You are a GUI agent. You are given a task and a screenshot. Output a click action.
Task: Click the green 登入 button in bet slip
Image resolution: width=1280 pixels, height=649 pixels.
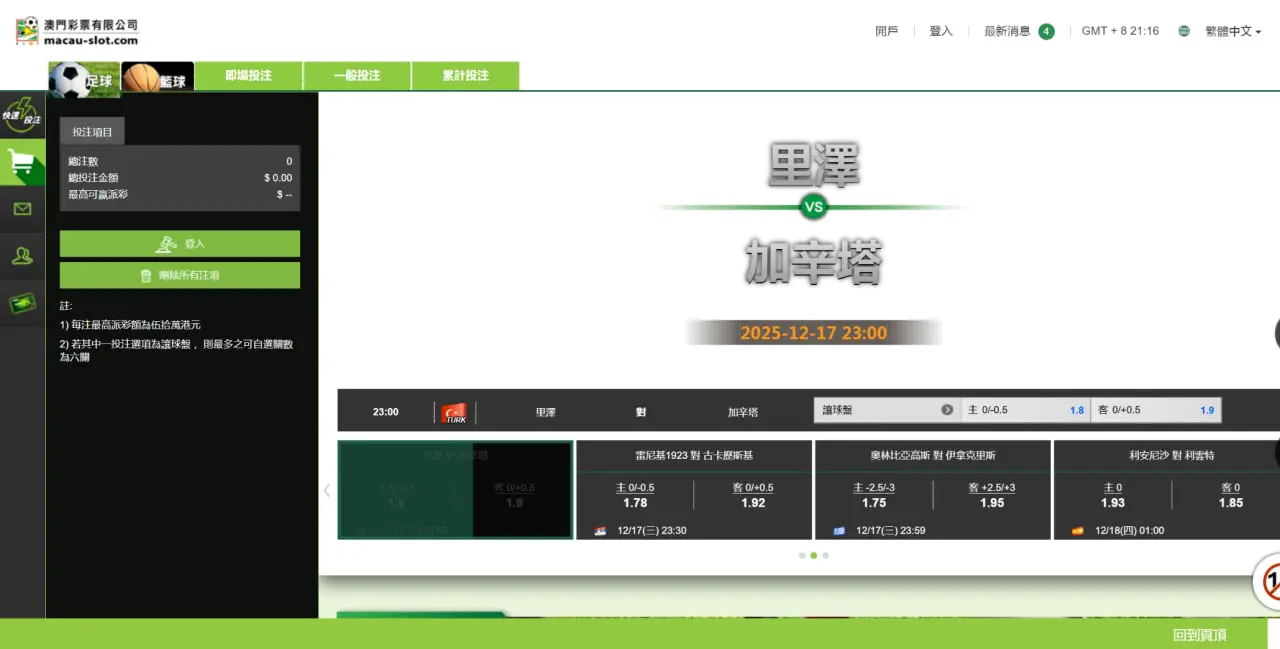click(x=180, y=244)
